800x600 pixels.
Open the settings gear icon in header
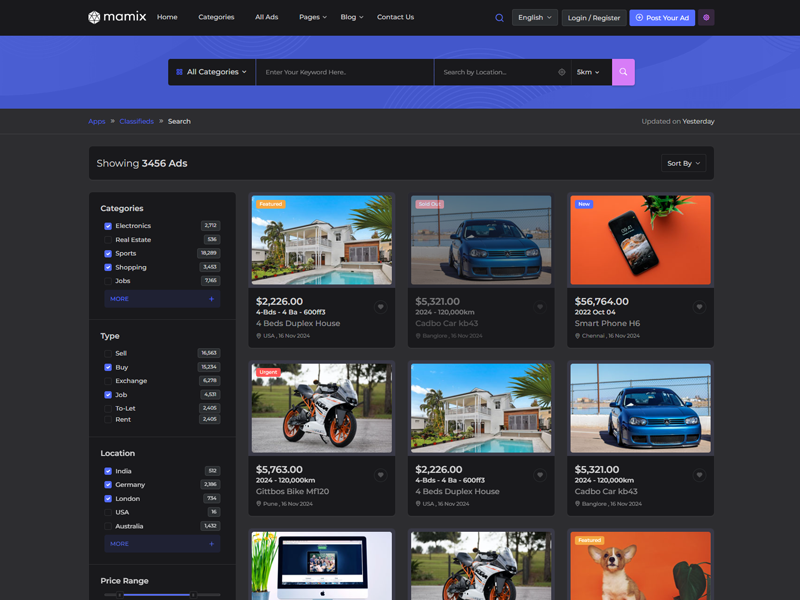click(x=707, y=17)
